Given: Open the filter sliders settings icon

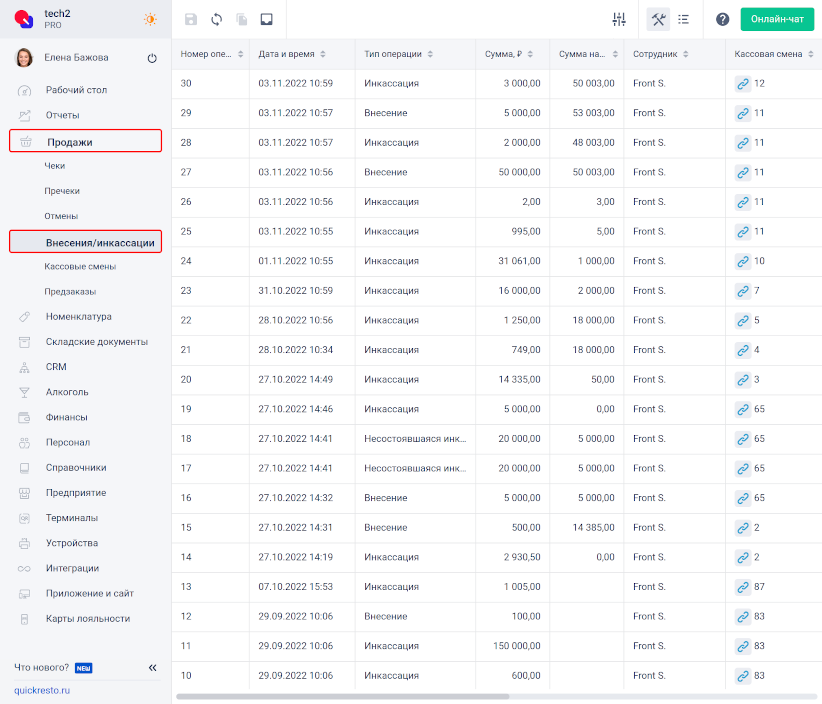Looking at the screenshot, I should pyautogui.click(x=619, y=19).
